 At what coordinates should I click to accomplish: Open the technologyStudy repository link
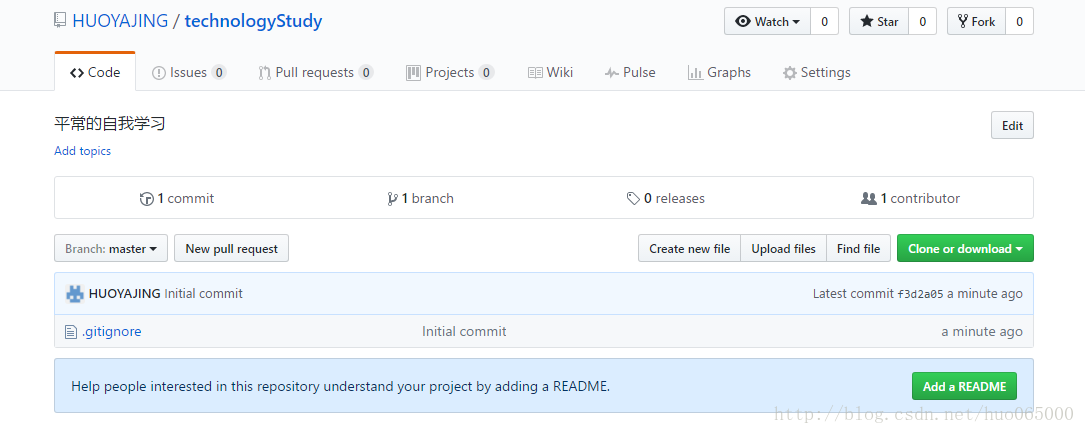[253, 21]
